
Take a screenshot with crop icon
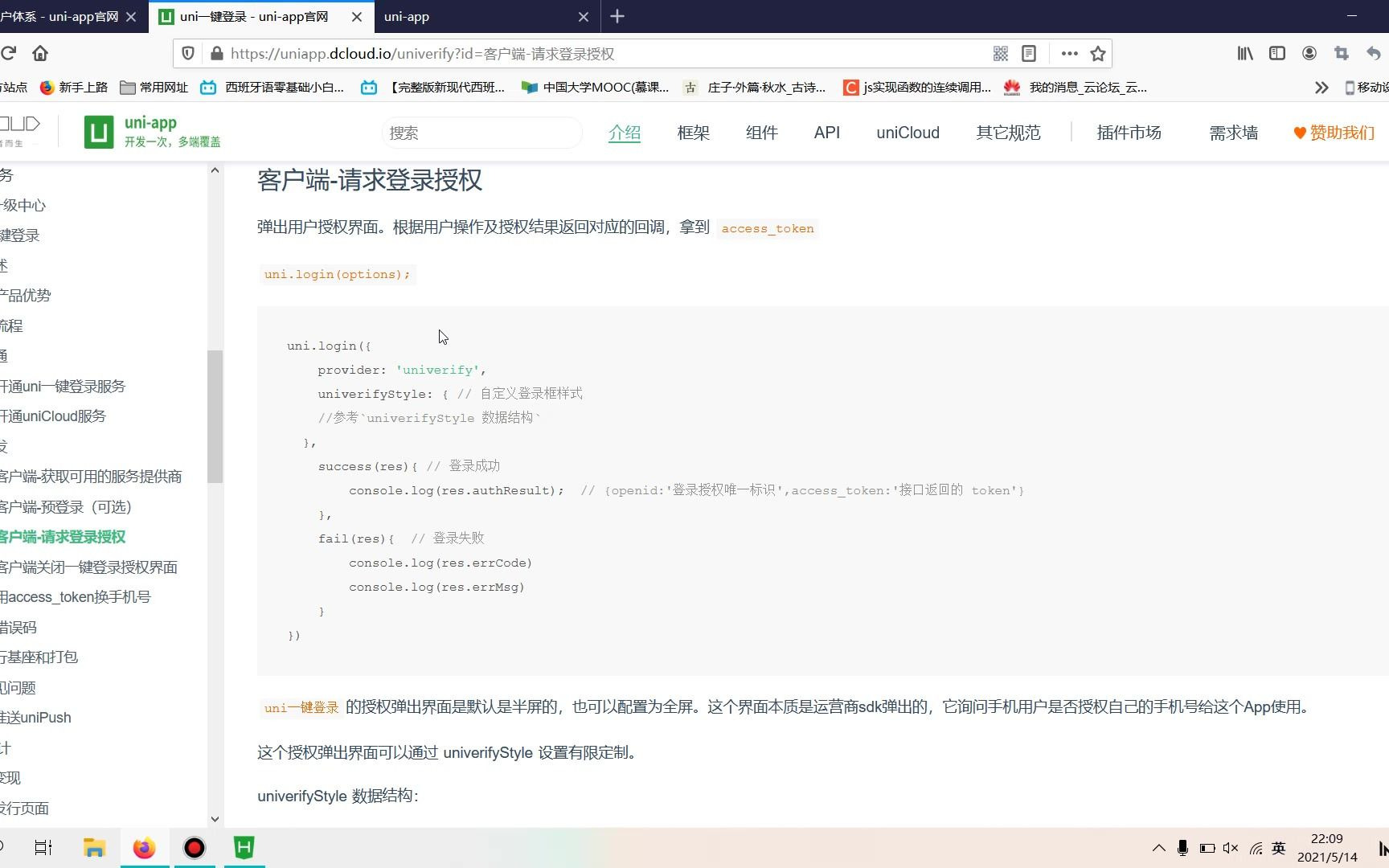pyautogui.click(x=1342, y=53)
